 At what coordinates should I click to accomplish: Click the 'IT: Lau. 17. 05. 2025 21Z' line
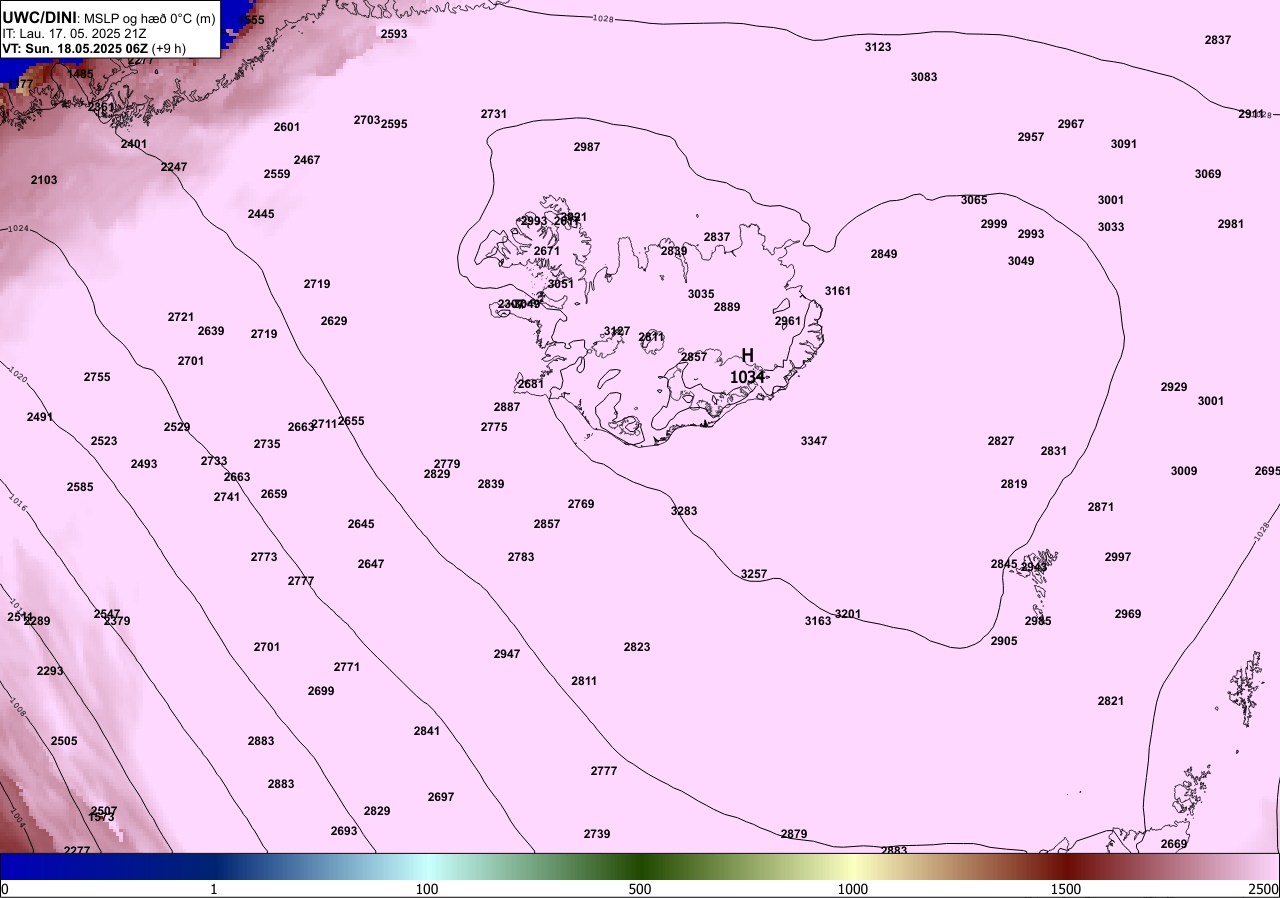coord(75,33)
